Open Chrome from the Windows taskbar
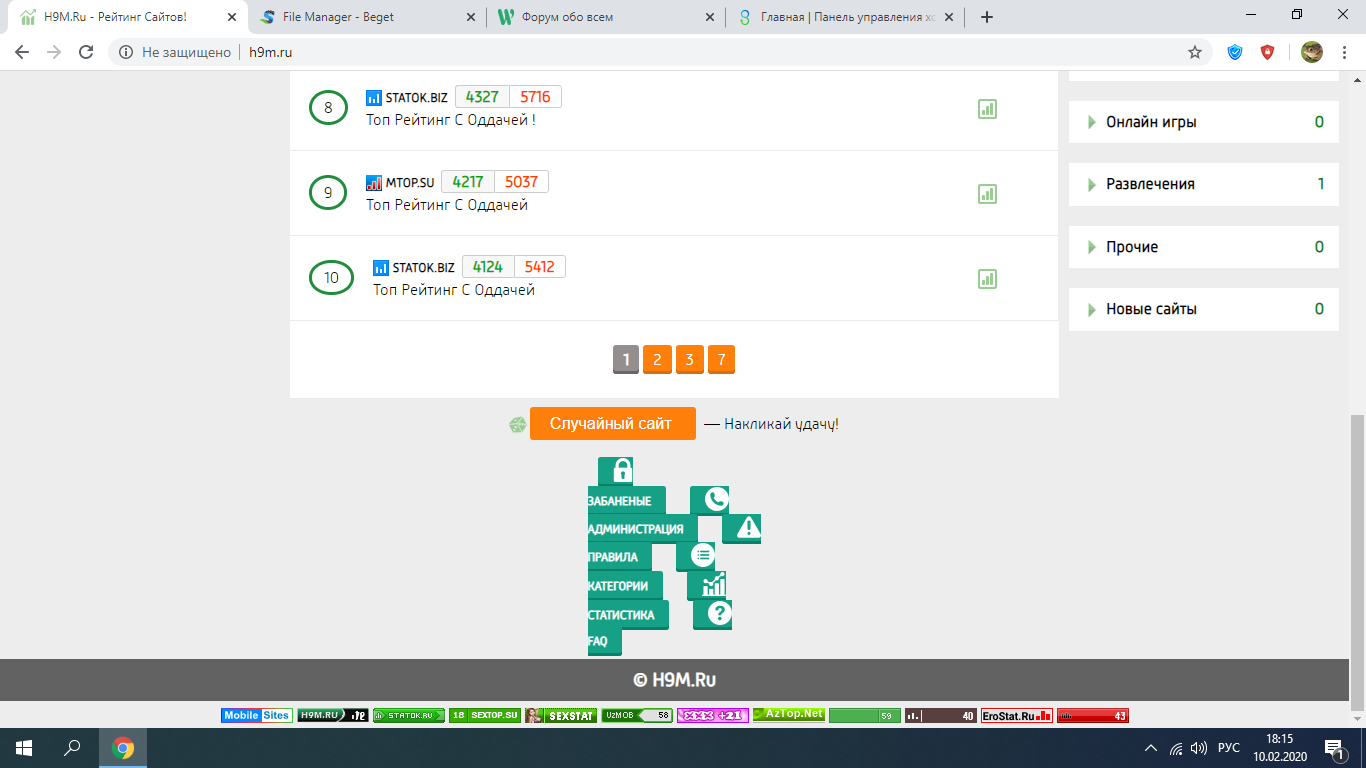 tap(123, 748)
